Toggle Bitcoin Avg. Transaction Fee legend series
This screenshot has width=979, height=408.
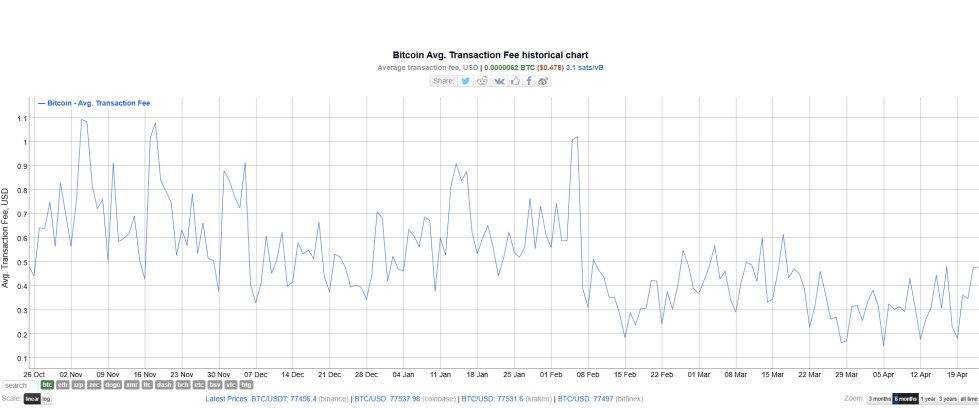tap(95, 102)
